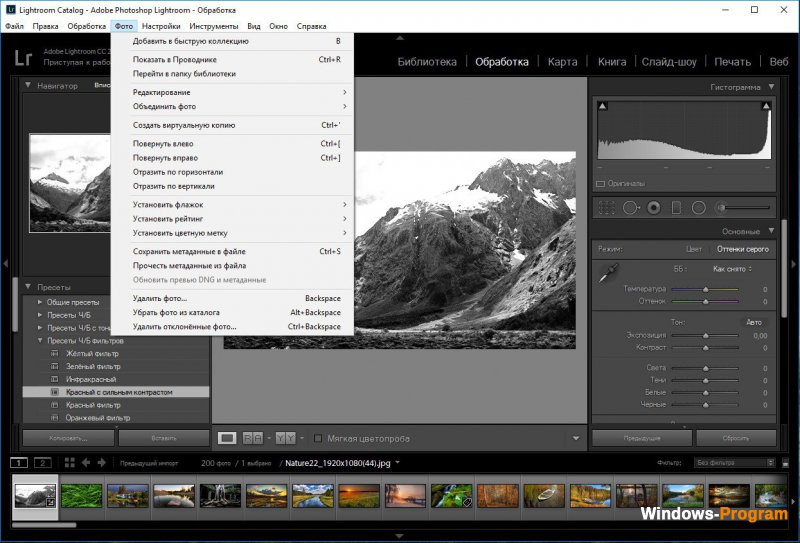This screenshot has height=543, width=800.
Task: Collapse the Основные panel triangle
Action: click(771, 231)
